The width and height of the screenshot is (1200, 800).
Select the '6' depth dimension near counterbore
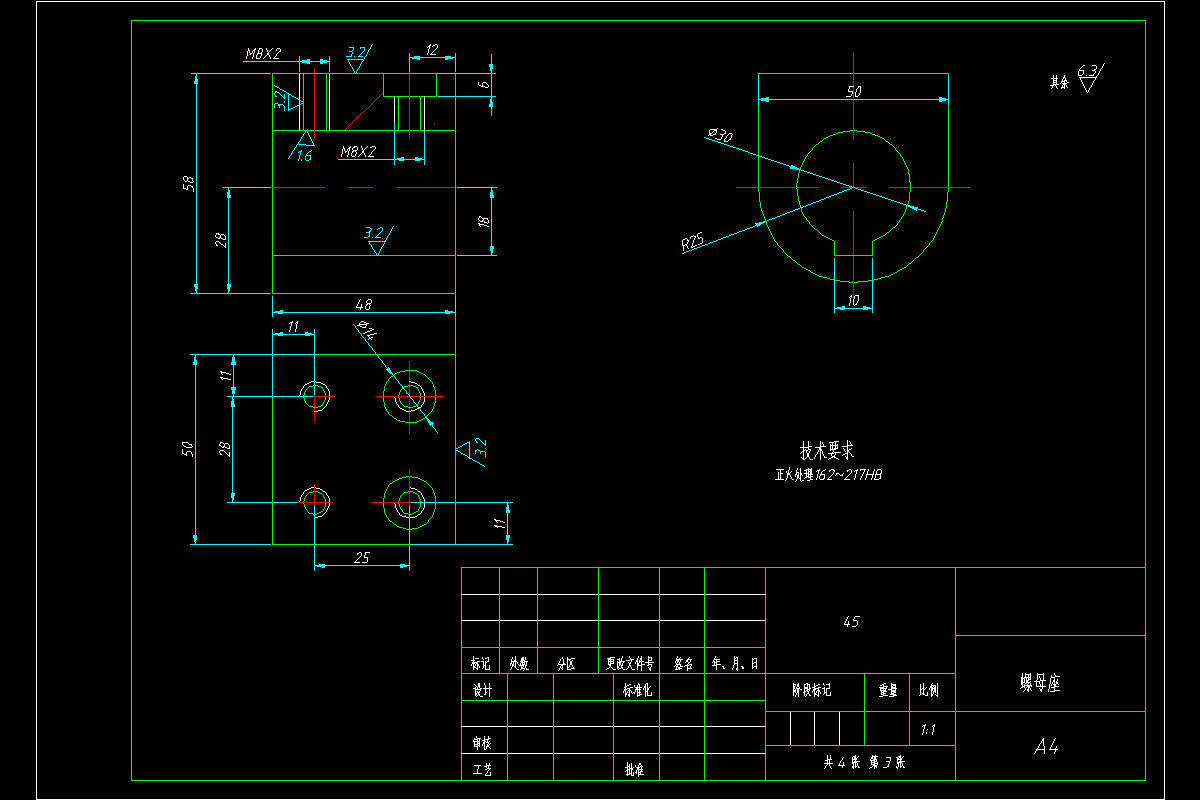(484, 86)
